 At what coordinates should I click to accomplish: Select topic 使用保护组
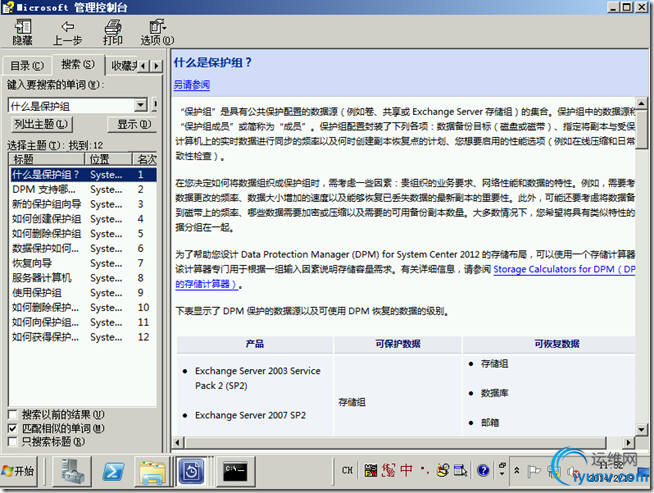tap(83, 293)
